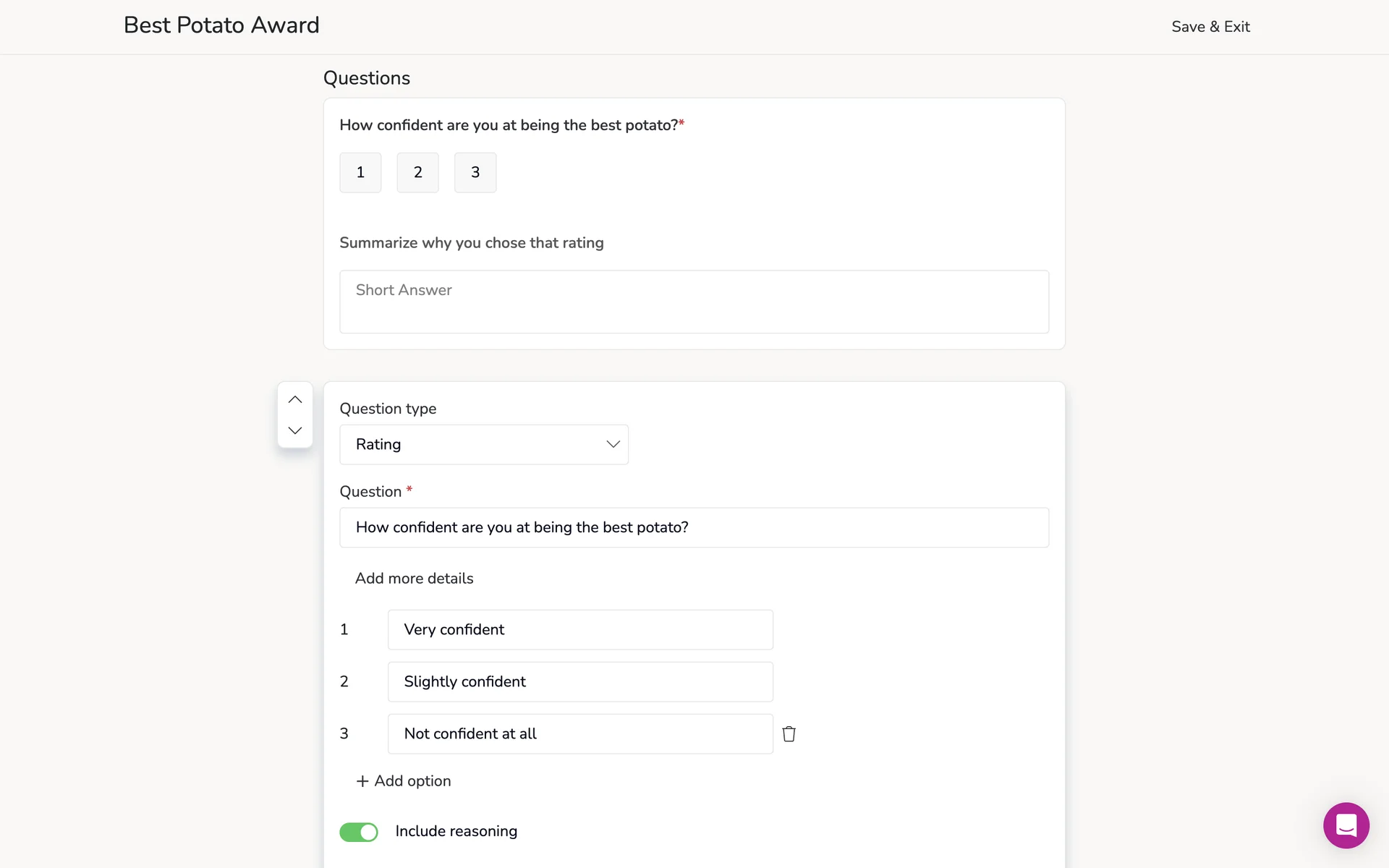
Task: Focus the Question text input field
Action: 694,527
